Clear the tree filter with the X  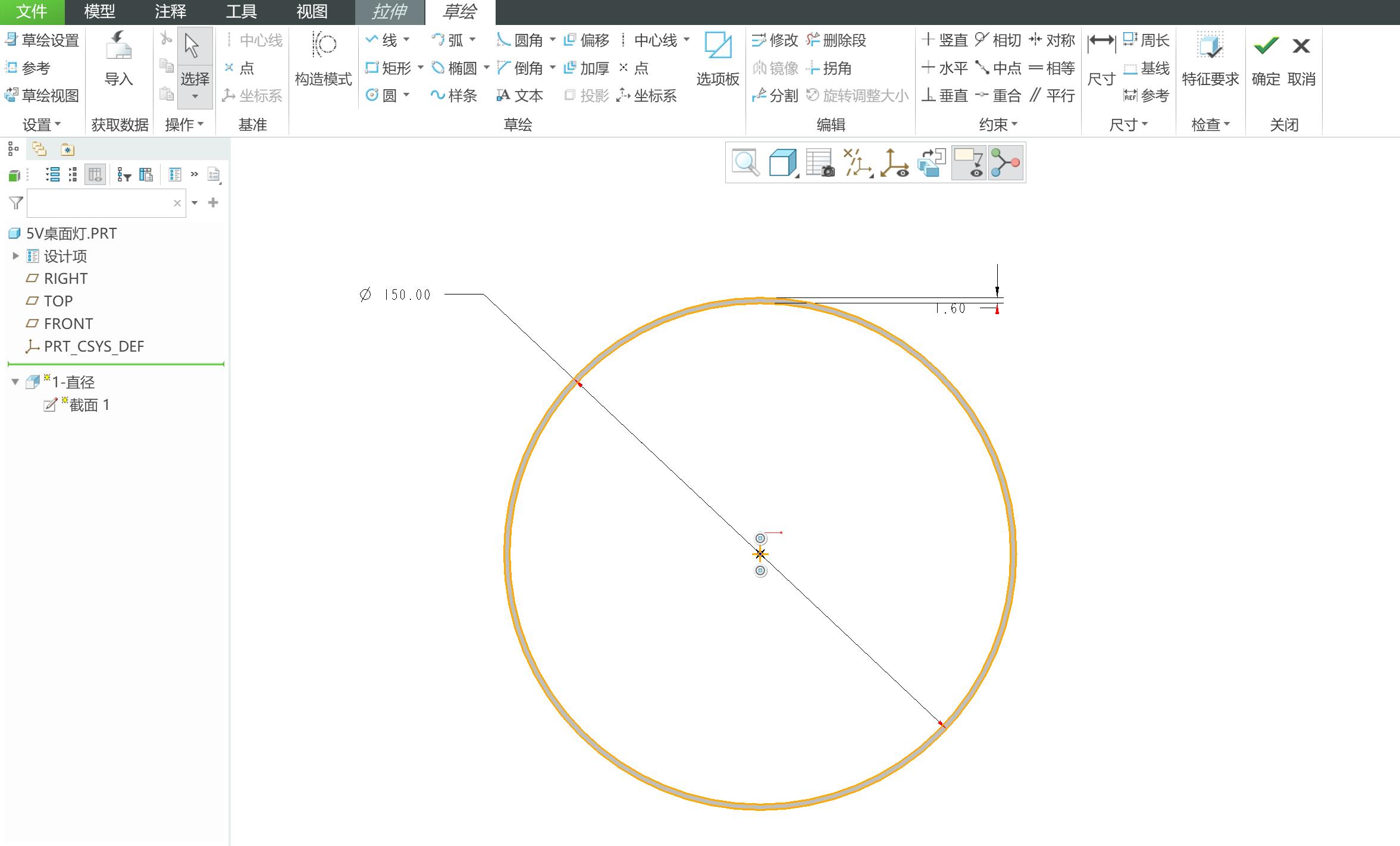point(177,203)
